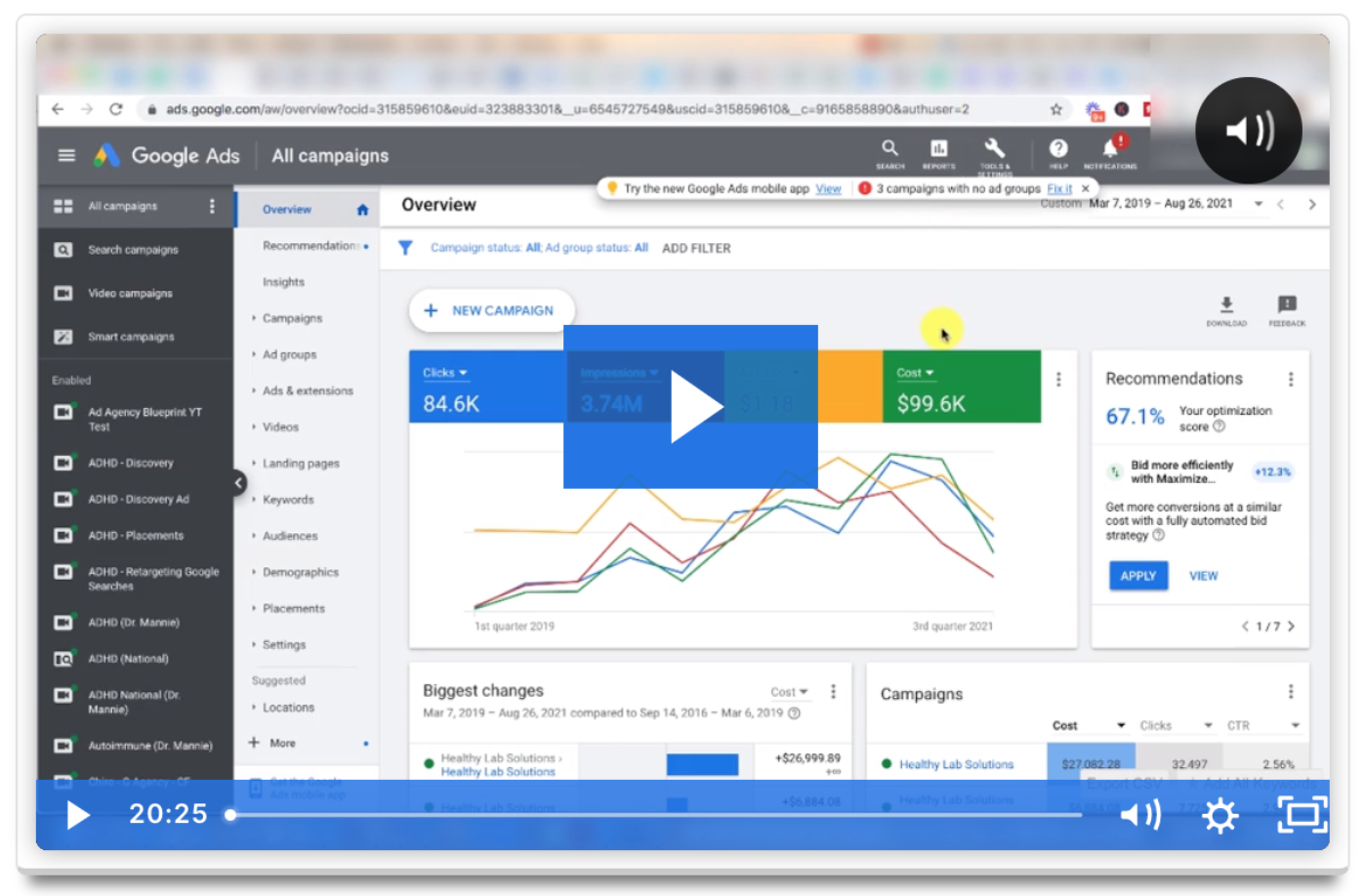Open the ADHD - Discovery campaign
Screen dimensions: 1365x896
point(130,463)
